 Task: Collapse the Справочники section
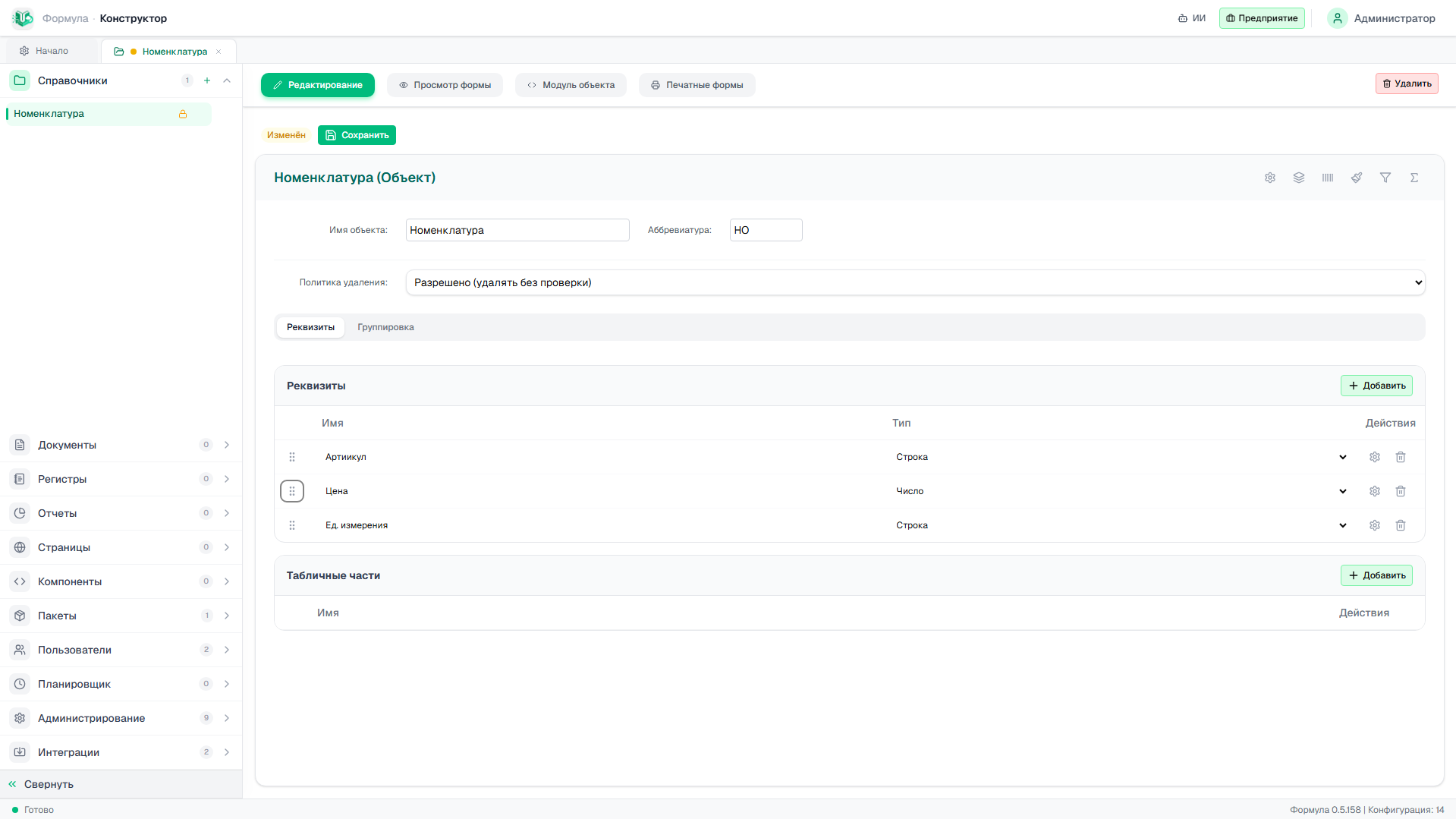(227, 80)
